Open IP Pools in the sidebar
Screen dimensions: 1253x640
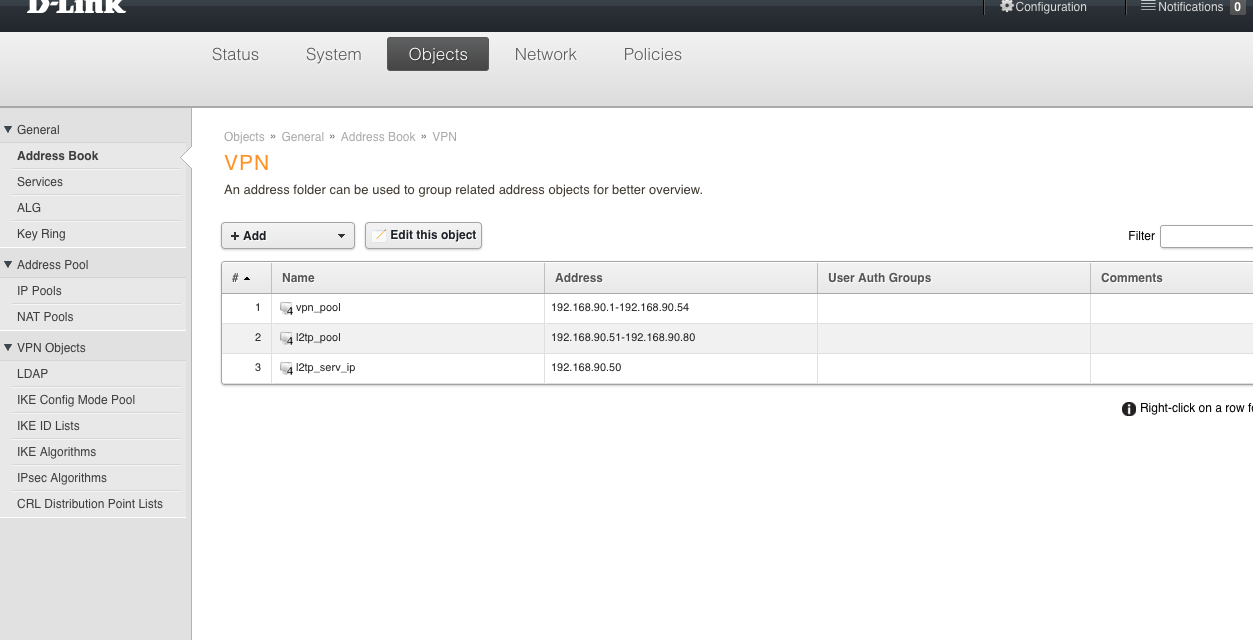point(39,291)
